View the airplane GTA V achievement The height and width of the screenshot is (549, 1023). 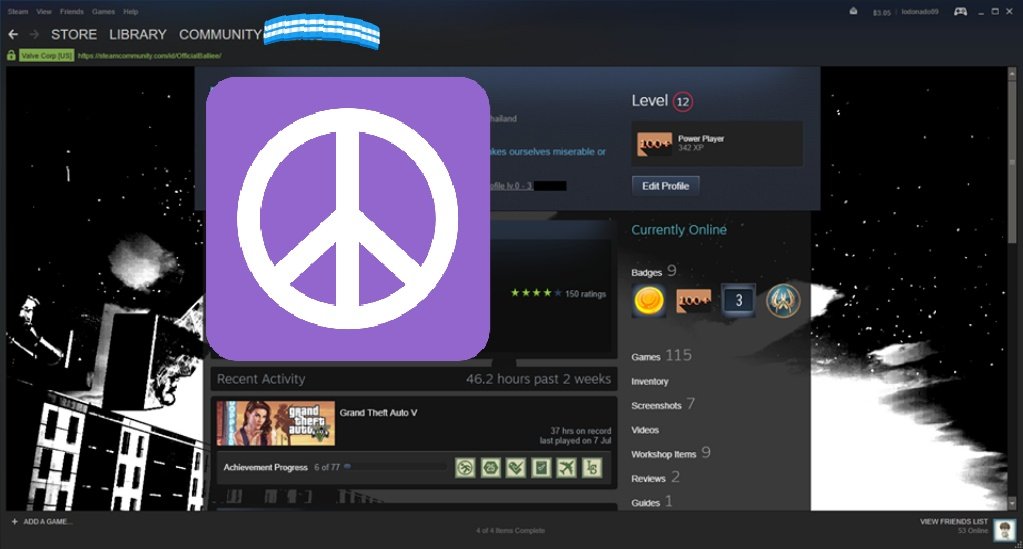pos(566,467)
